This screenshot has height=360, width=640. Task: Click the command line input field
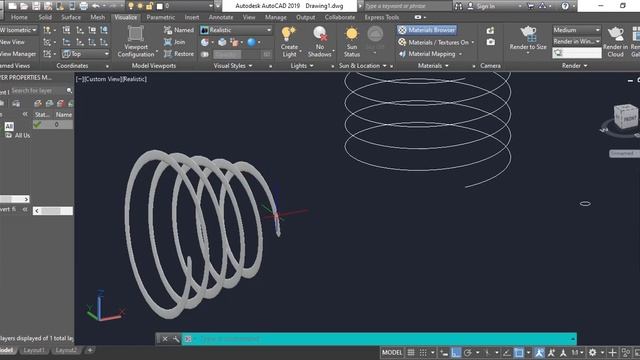(x=380, y=339)
